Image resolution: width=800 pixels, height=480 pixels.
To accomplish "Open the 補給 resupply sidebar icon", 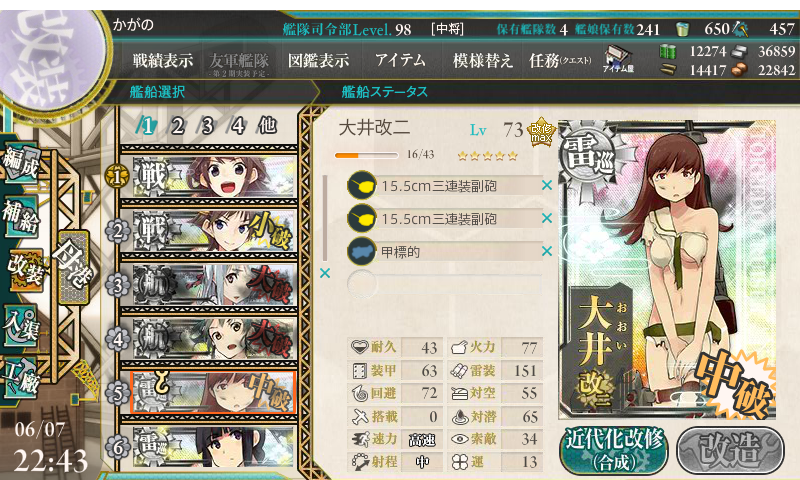I will 22,216.
